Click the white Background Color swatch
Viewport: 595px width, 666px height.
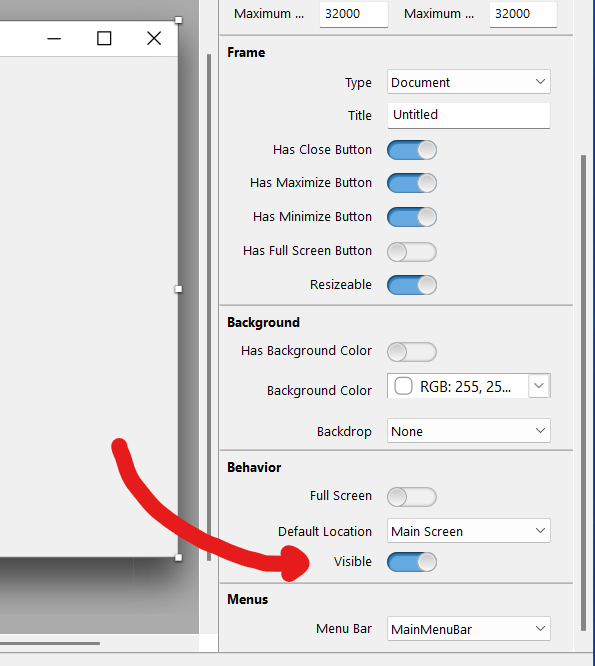(x=403, y=386)
